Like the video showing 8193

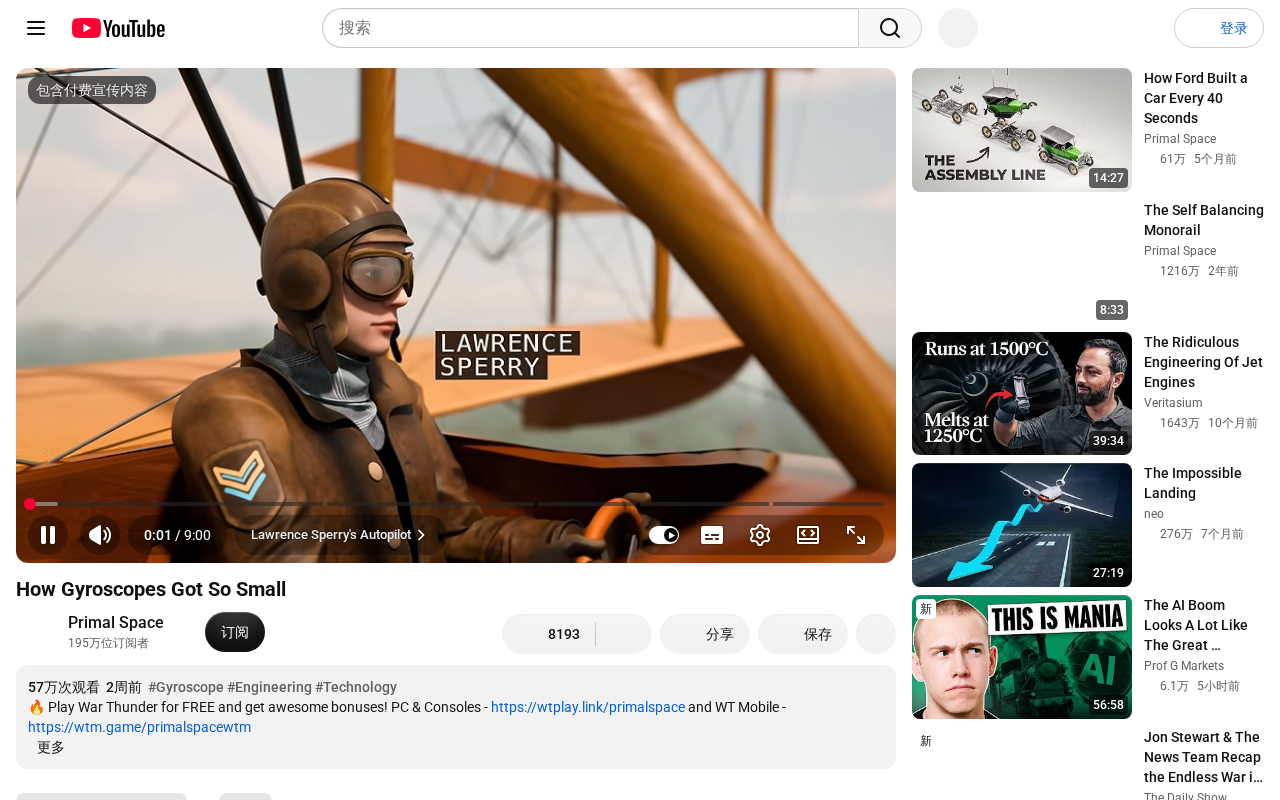(549, 634)
